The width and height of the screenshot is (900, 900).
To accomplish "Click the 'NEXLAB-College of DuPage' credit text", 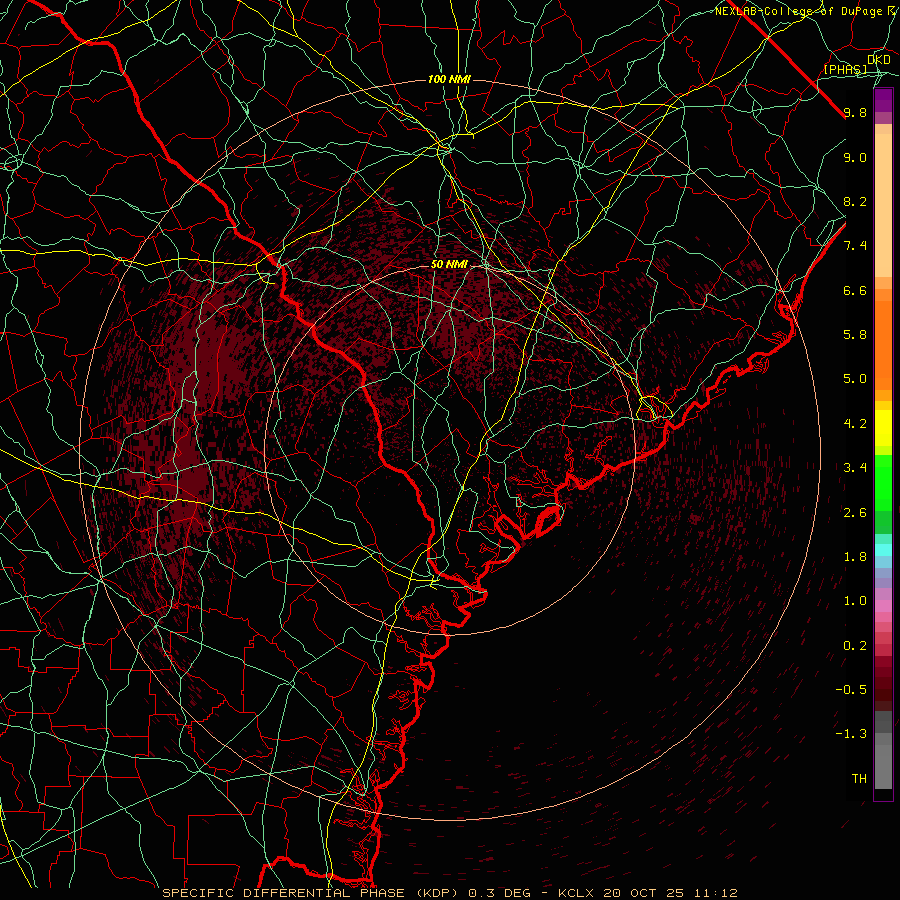I will coord(798,11).
